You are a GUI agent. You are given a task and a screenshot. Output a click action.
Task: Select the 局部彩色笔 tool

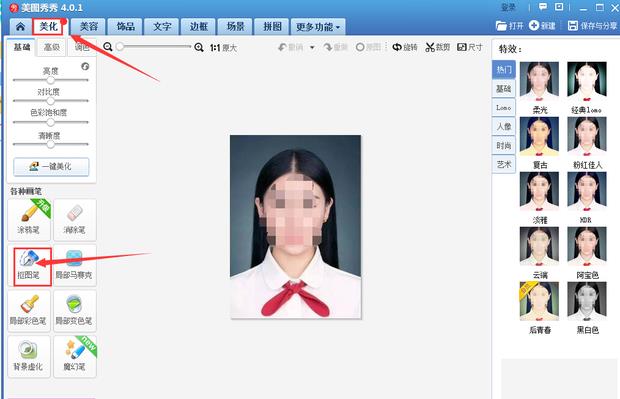tap(29, 311)
